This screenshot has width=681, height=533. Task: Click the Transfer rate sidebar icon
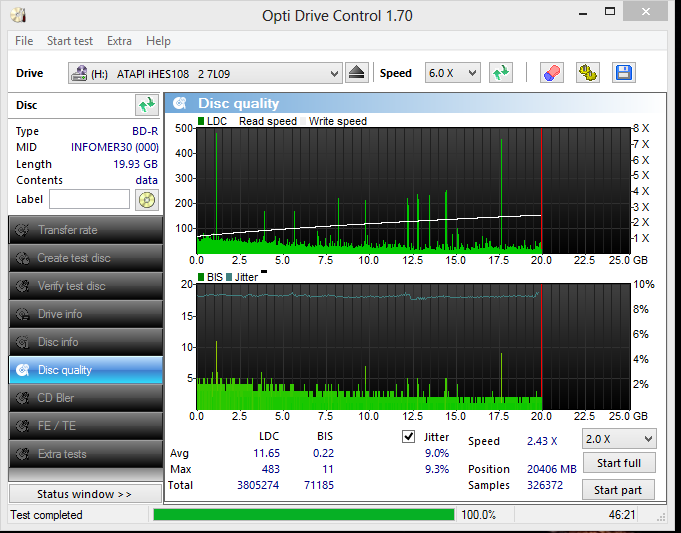click(22, 230)
